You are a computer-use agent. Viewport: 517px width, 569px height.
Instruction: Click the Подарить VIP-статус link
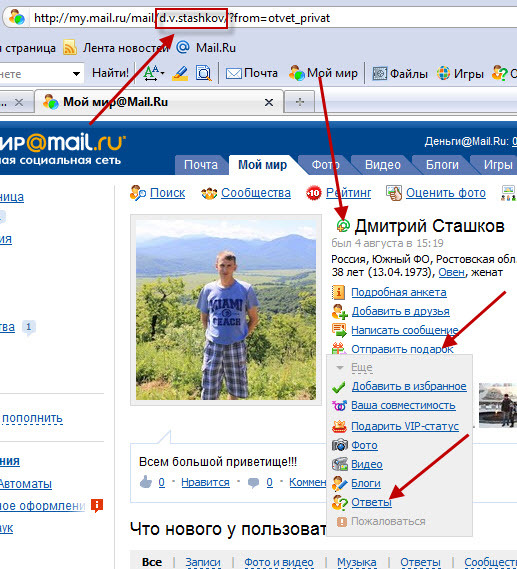coord(405,426)
